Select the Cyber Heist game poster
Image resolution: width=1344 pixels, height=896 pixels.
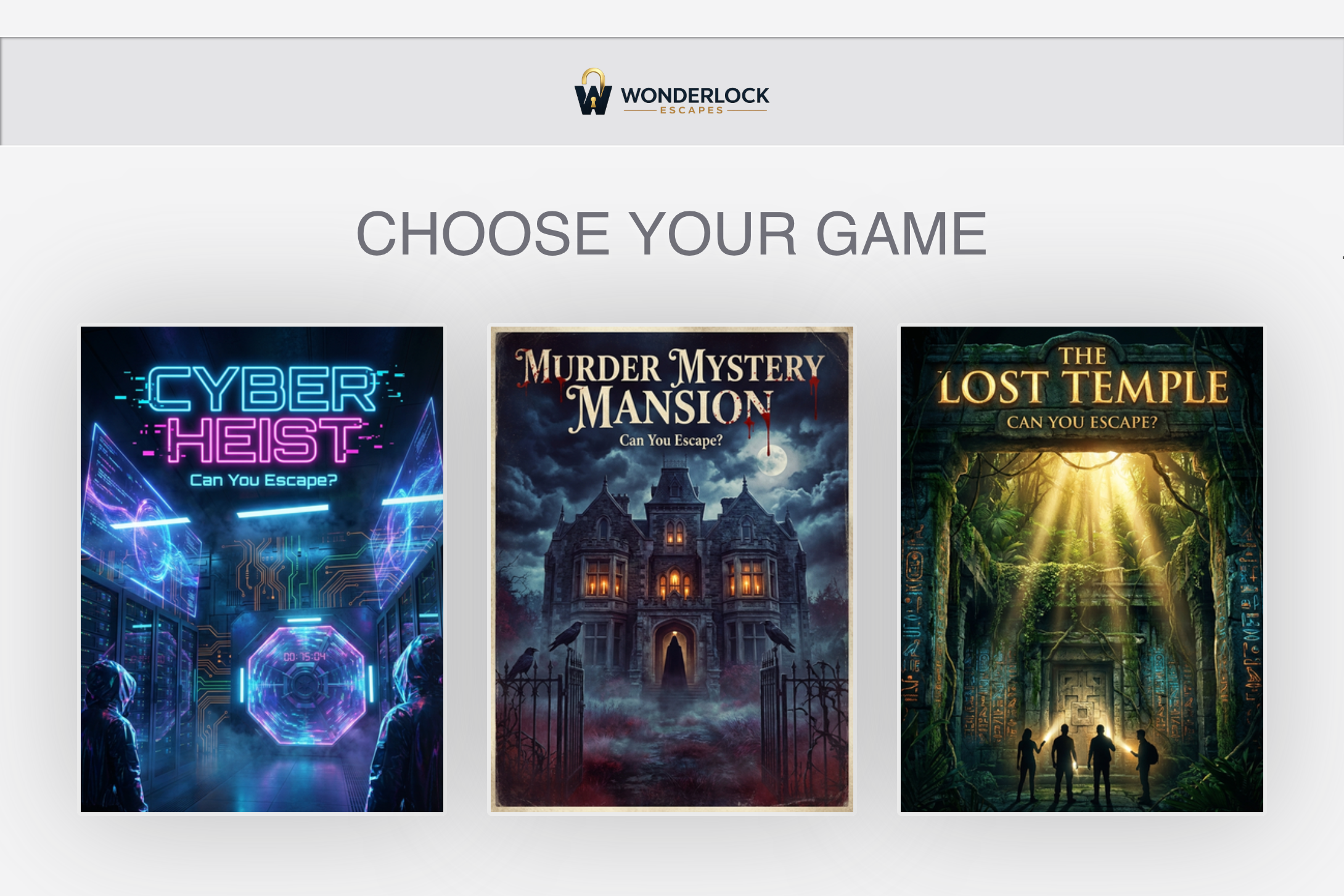262,569
